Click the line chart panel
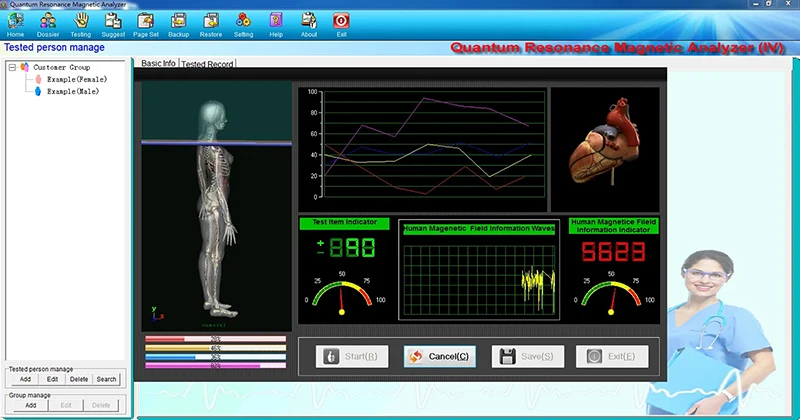Image resolution: width=800 pixels, height=420 pixels. [x=423, y=150]
